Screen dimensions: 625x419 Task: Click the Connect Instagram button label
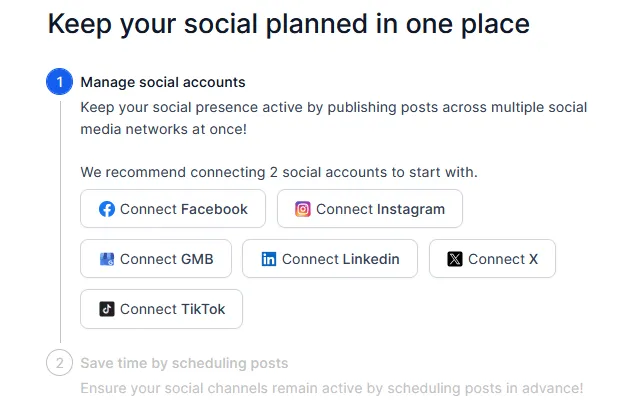380,209
